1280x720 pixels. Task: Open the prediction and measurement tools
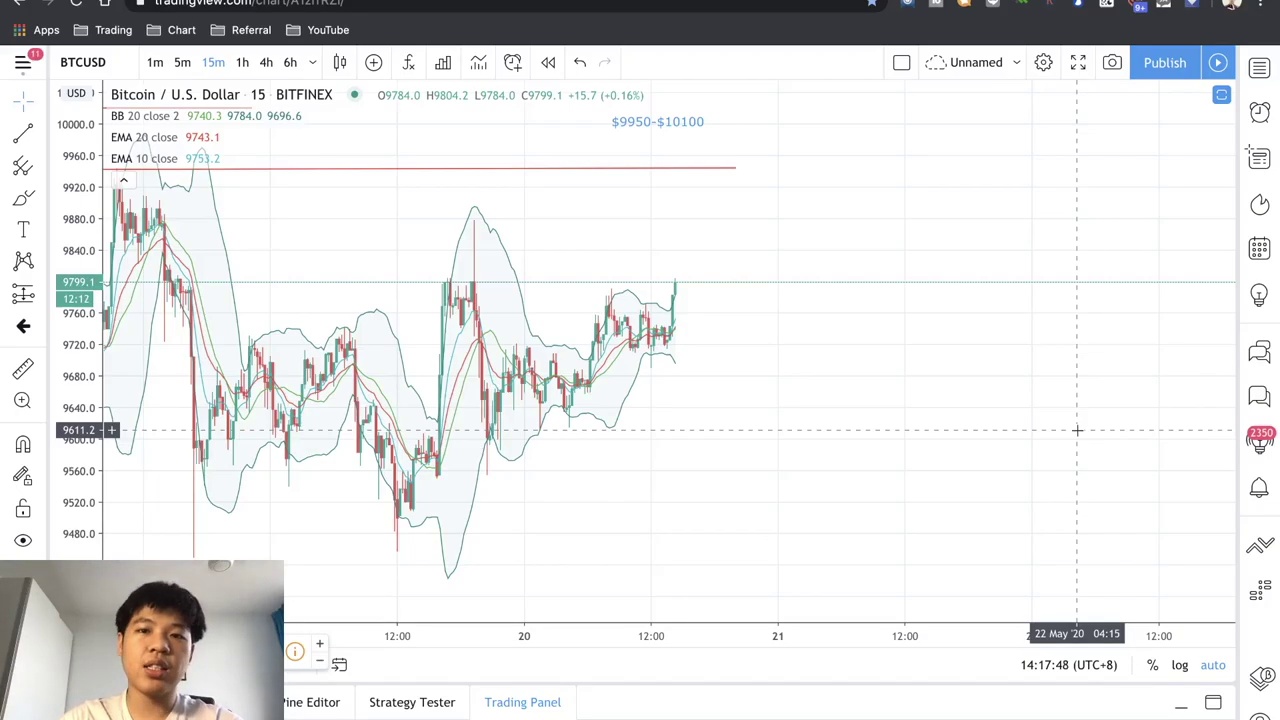pos(23,293)
